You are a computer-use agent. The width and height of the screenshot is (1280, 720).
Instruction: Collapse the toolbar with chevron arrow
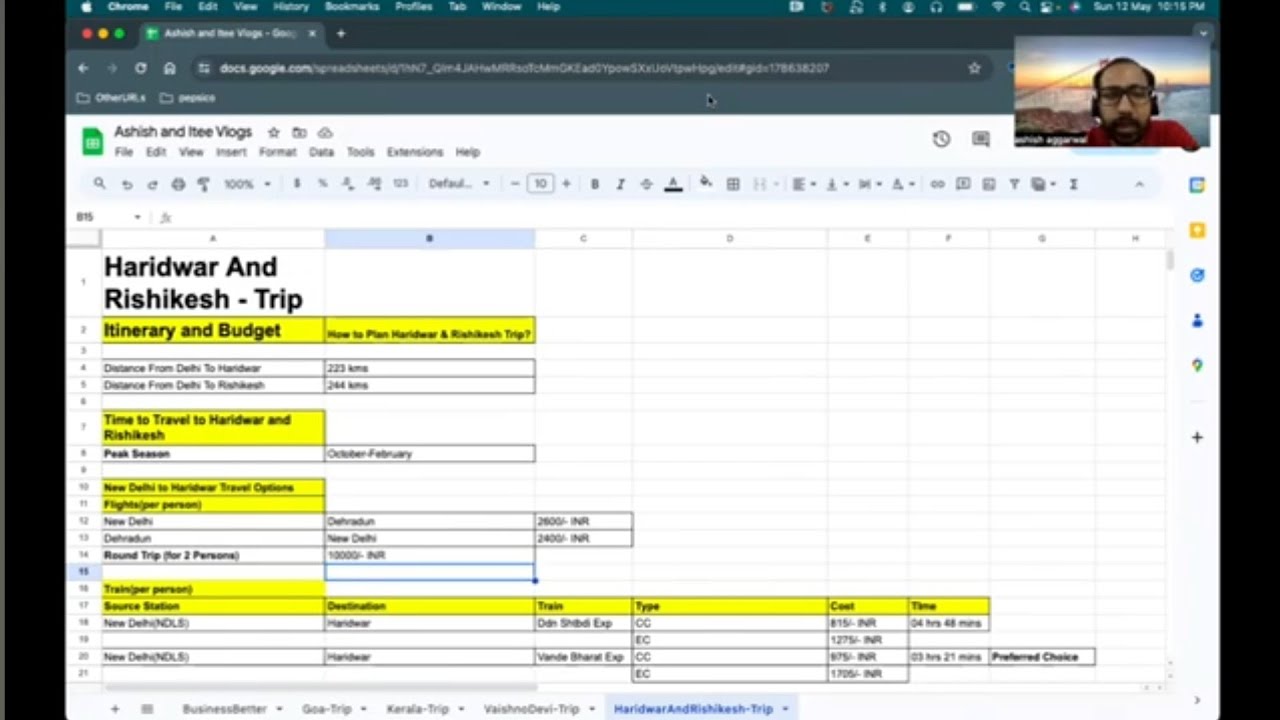pyautogui.click(x=1139, y=184)
